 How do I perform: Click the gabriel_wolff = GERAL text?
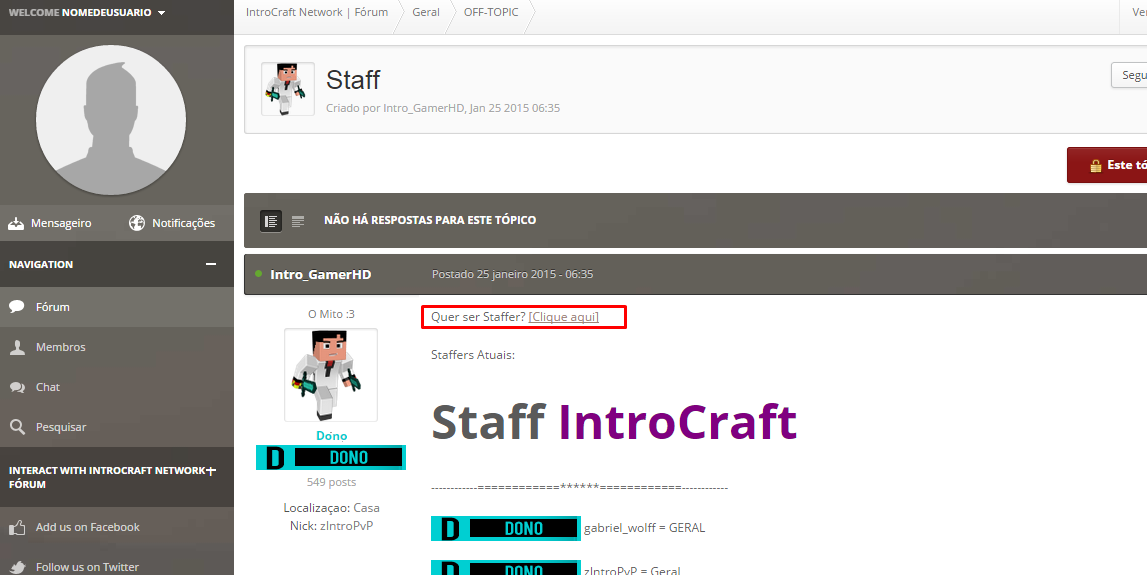(x=644, y=527)
